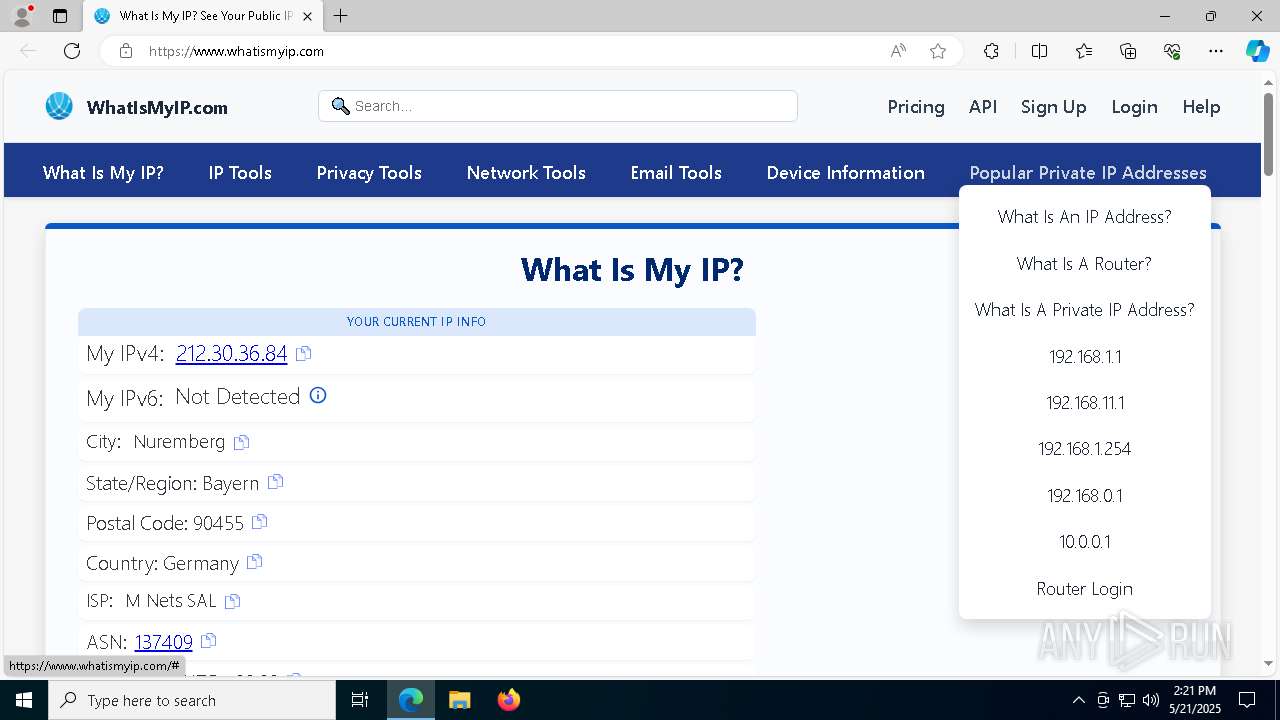The height and width of the screenshot is (720, 1280).
Task: Click Login in header
Action: [1134, 107]
